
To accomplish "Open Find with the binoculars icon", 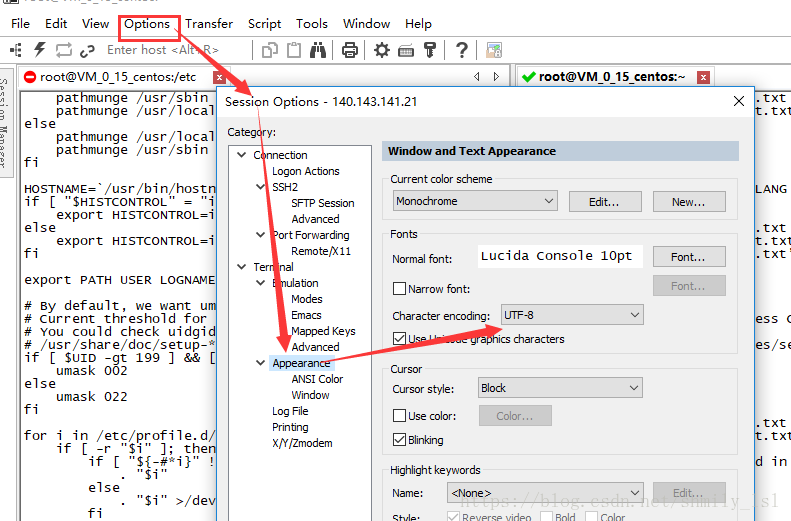I will tap(318, 50).
